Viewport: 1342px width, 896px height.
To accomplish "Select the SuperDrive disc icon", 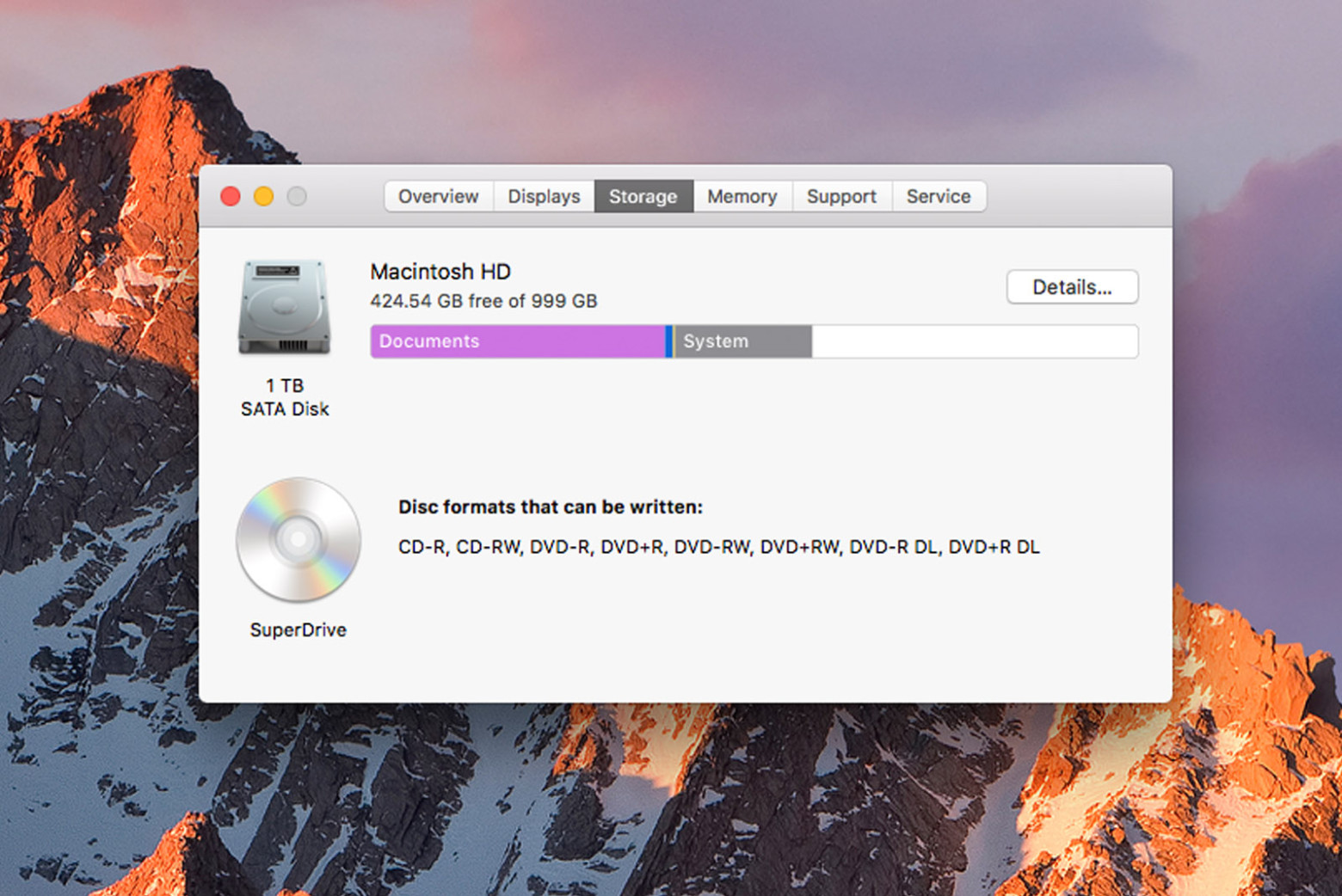I will click(x=298, y=540).
